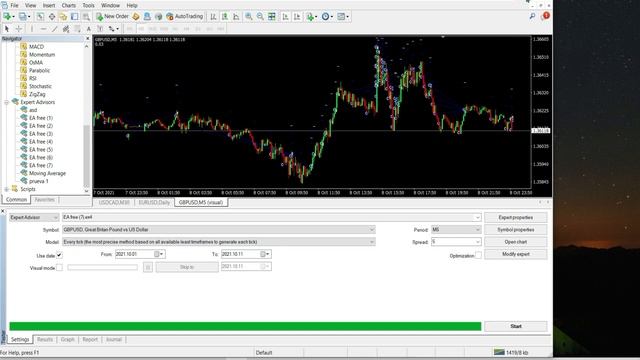Select the crosshair tool
The image size is (640, 360).
click(18, 29)
